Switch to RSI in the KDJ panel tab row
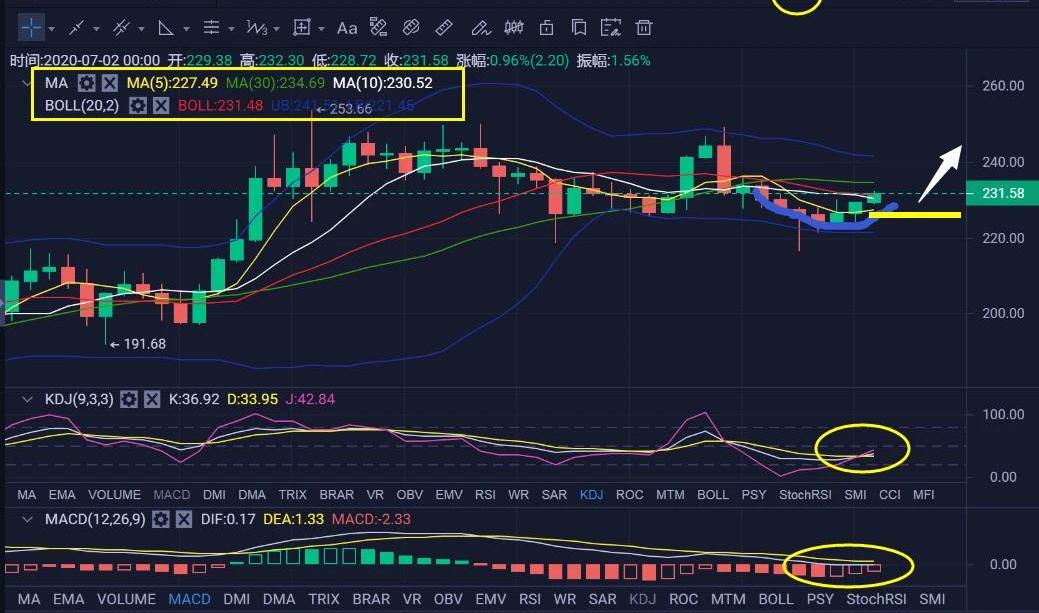Screen dimensions: 1039x613 tap(485, 494)
